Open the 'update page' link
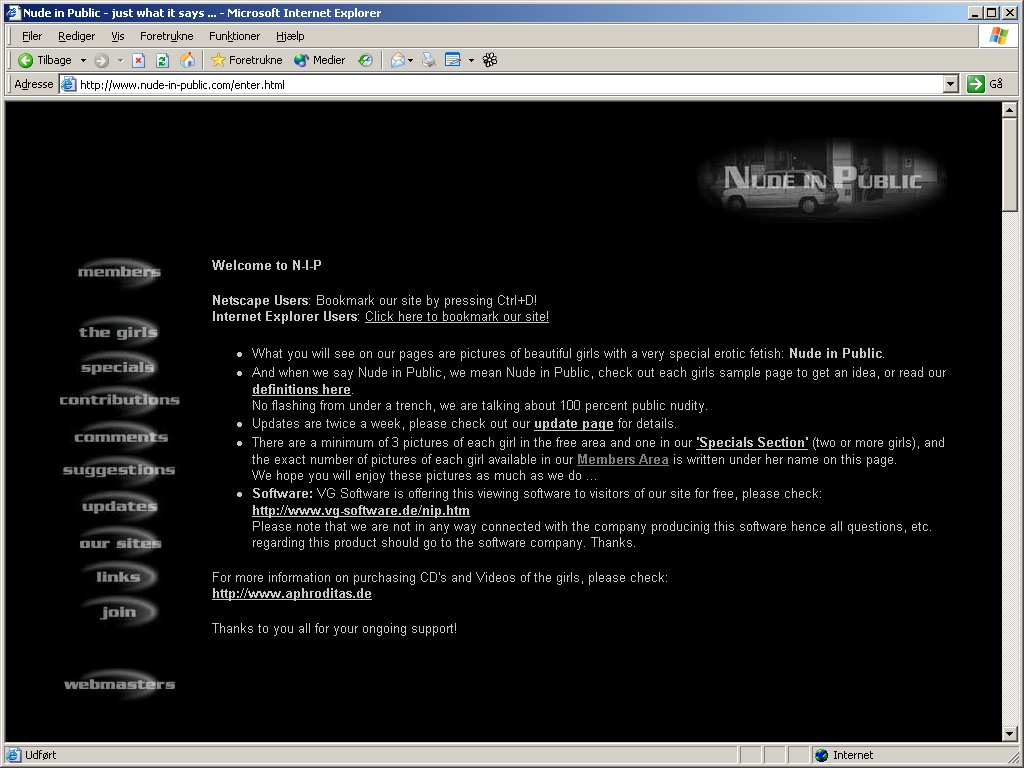This screenshot has height=768, width=1024. click(573, 424)
